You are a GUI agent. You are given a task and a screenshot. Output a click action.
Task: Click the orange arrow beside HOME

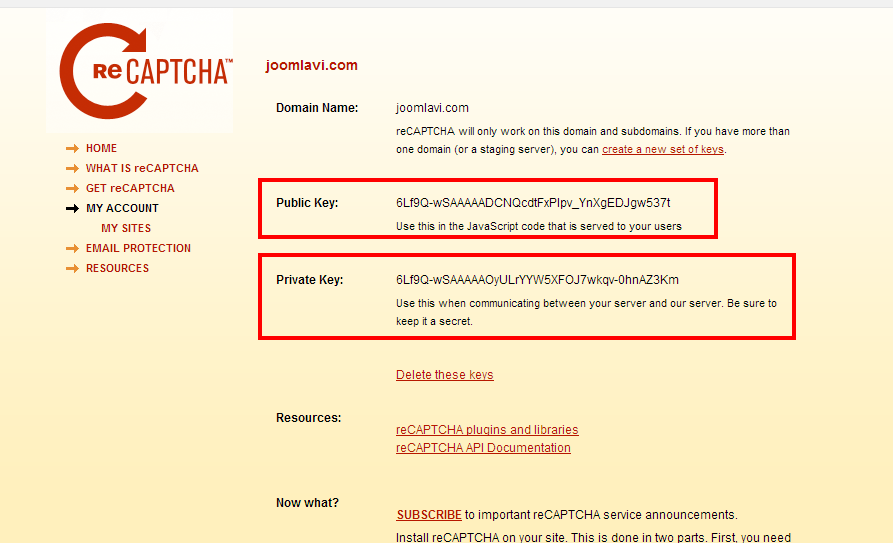(x=72, y=149)
